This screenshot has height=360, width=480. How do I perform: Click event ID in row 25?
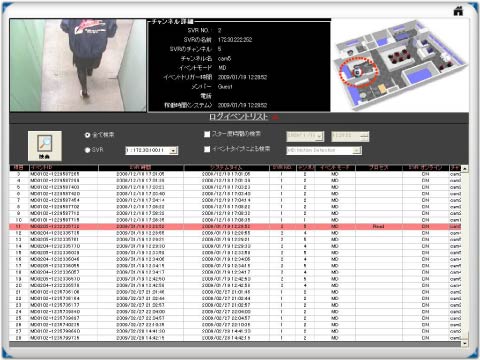click(x=55, y=318)
